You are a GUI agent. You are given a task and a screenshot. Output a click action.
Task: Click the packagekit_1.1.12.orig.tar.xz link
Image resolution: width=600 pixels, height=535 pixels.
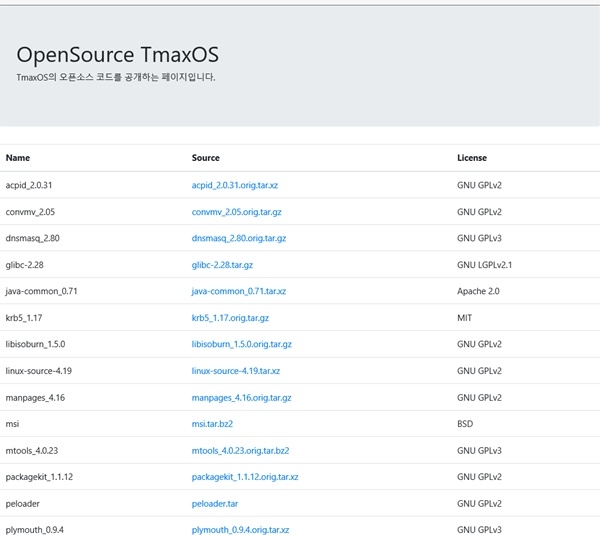(245, 476)
